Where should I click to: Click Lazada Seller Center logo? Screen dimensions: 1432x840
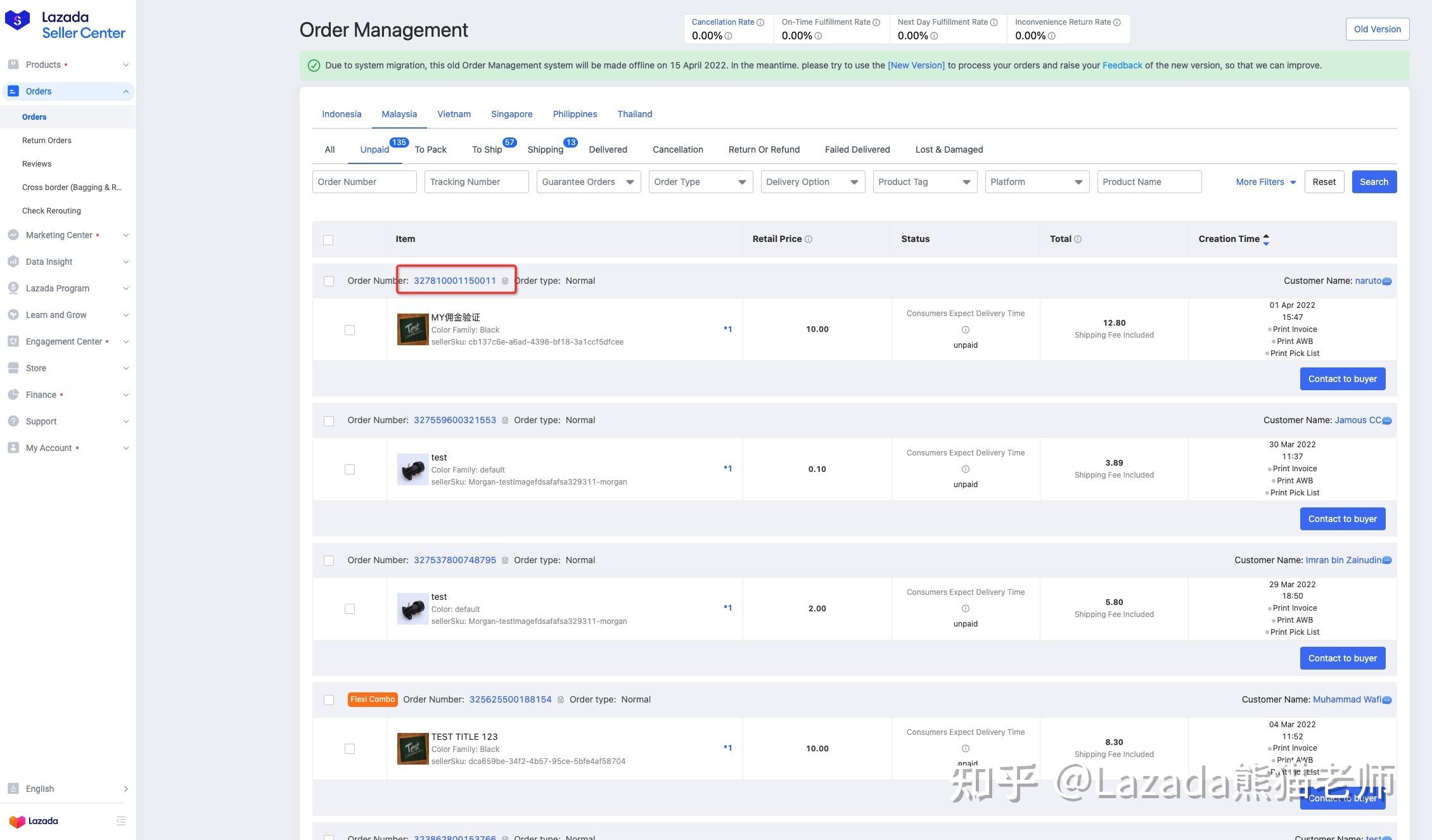pyautogui.click(x=65, y=25)
